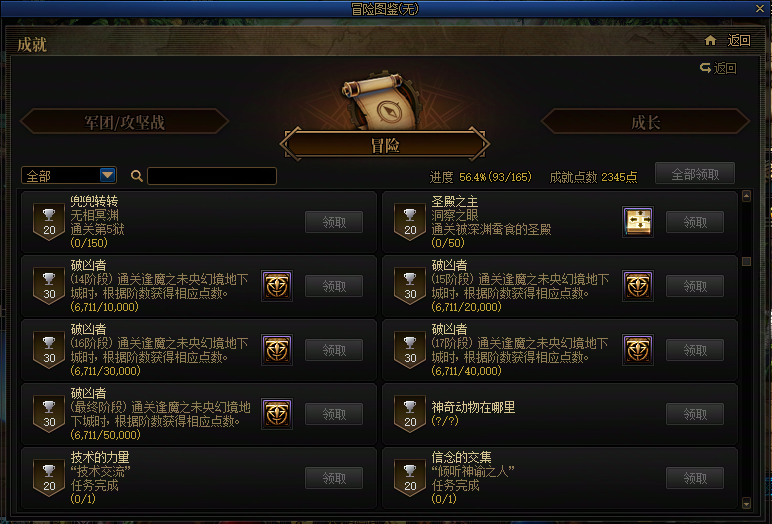Click the 14阶段 破凶者 reward emblem icon
This screenshot has height=524, width=772.
277,286
